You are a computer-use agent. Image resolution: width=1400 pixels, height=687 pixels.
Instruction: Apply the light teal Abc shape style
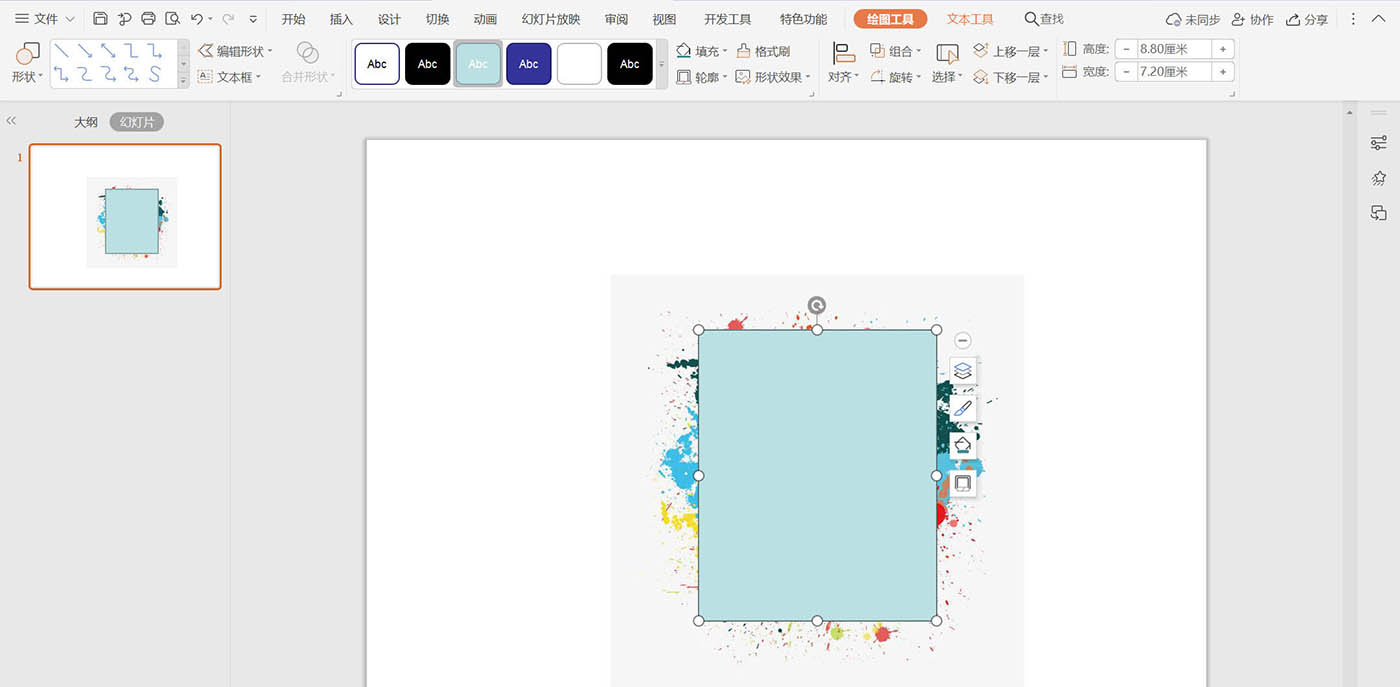(478, 64)
